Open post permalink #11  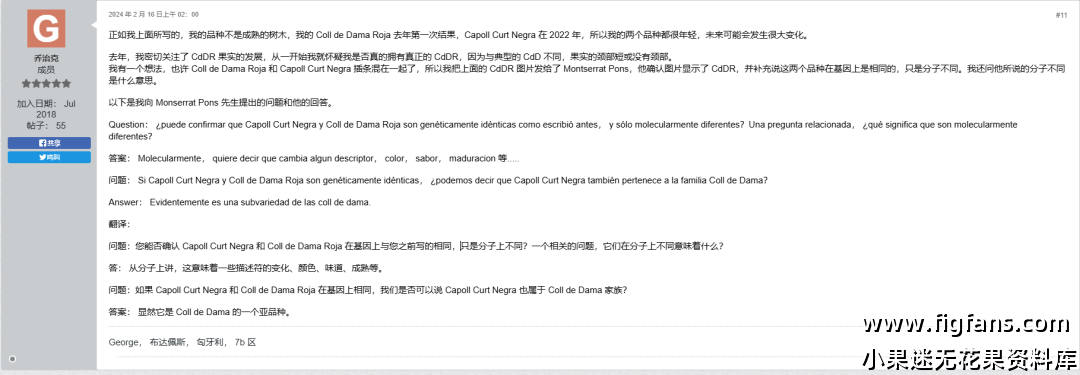tap(1061, 14)
